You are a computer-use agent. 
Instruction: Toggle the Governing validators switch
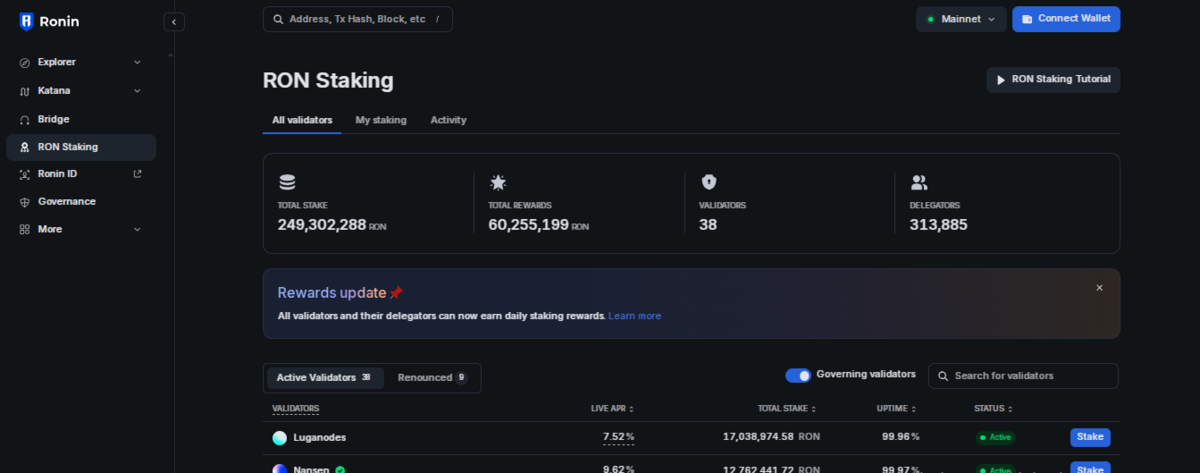(798, 375)
